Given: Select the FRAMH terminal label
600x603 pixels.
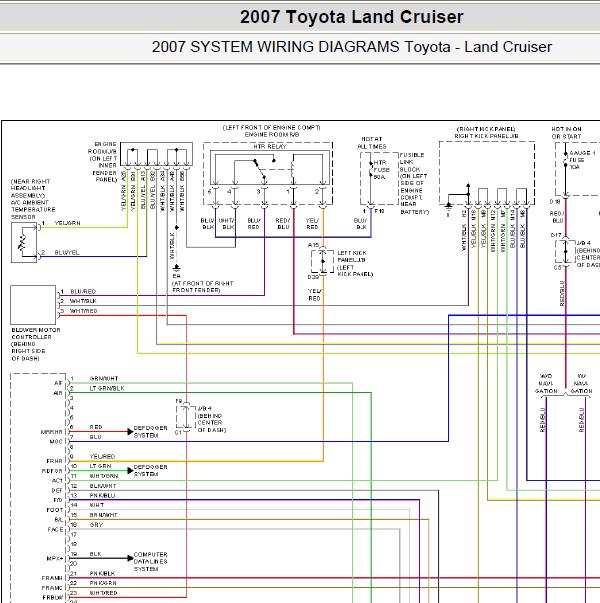Looking at the screenshot, I should [x=52, y=578].
